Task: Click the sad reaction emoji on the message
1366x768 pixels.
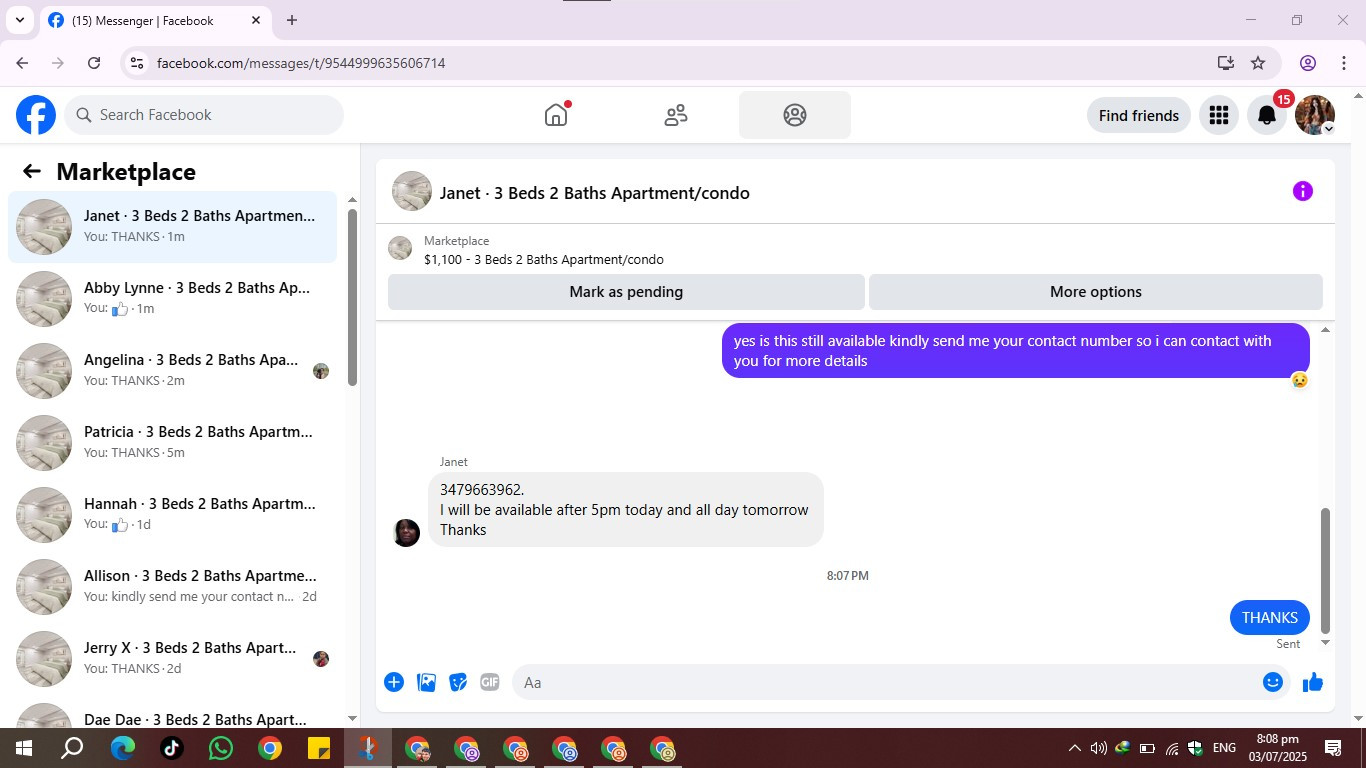Action: [x=1299, y=380]
